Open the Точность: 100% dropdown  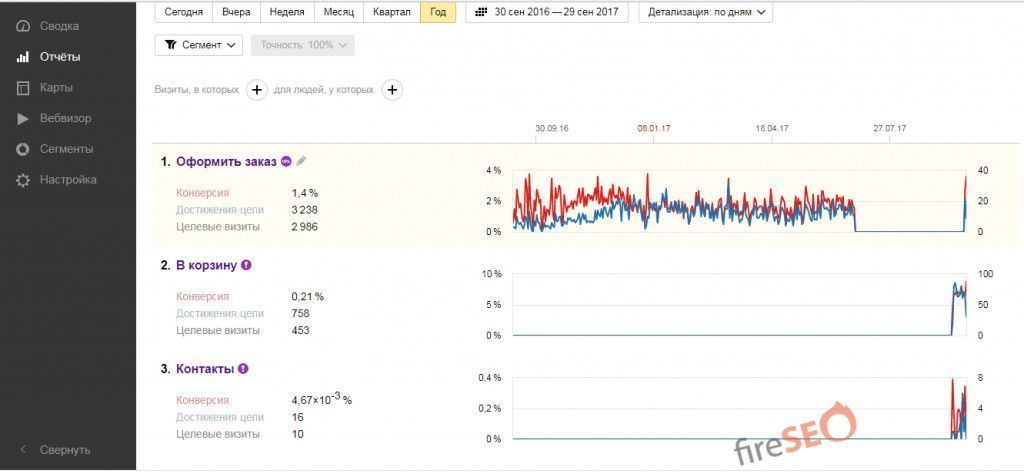[302, 45]
